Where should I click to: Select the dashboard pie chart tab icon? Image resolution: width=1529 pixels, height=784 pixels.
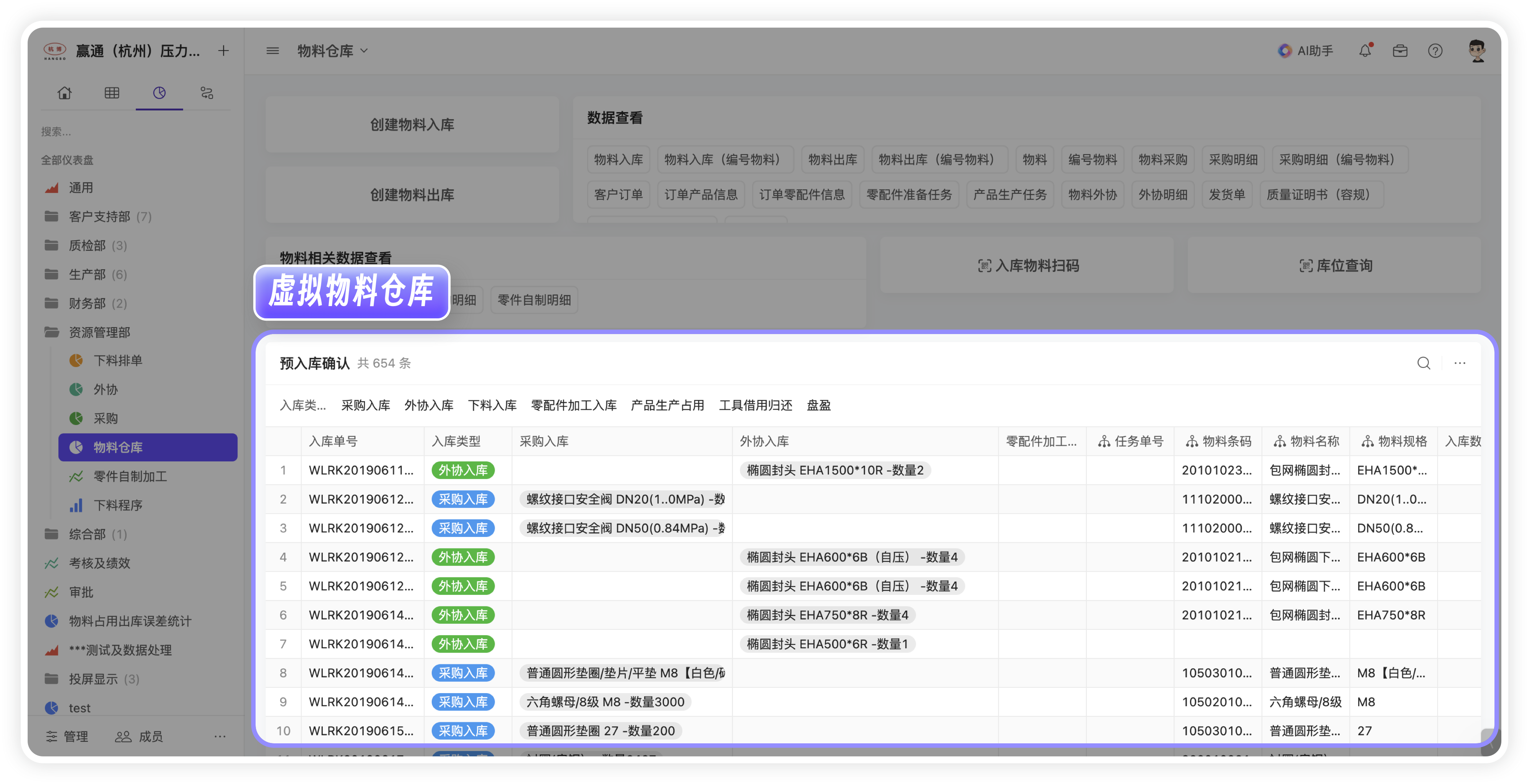click(x=159, y=93)
